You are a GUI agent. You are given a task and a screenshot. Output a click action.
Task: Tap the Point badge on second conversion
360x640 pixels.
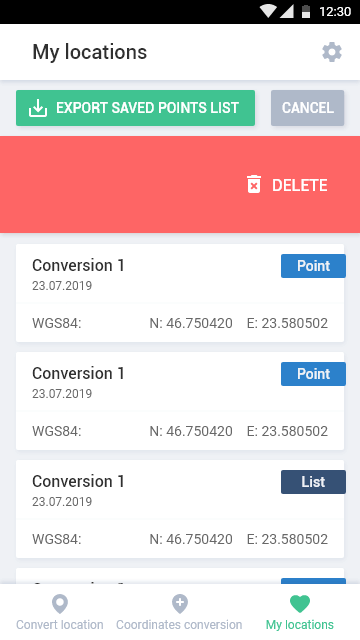pos(313,374)
